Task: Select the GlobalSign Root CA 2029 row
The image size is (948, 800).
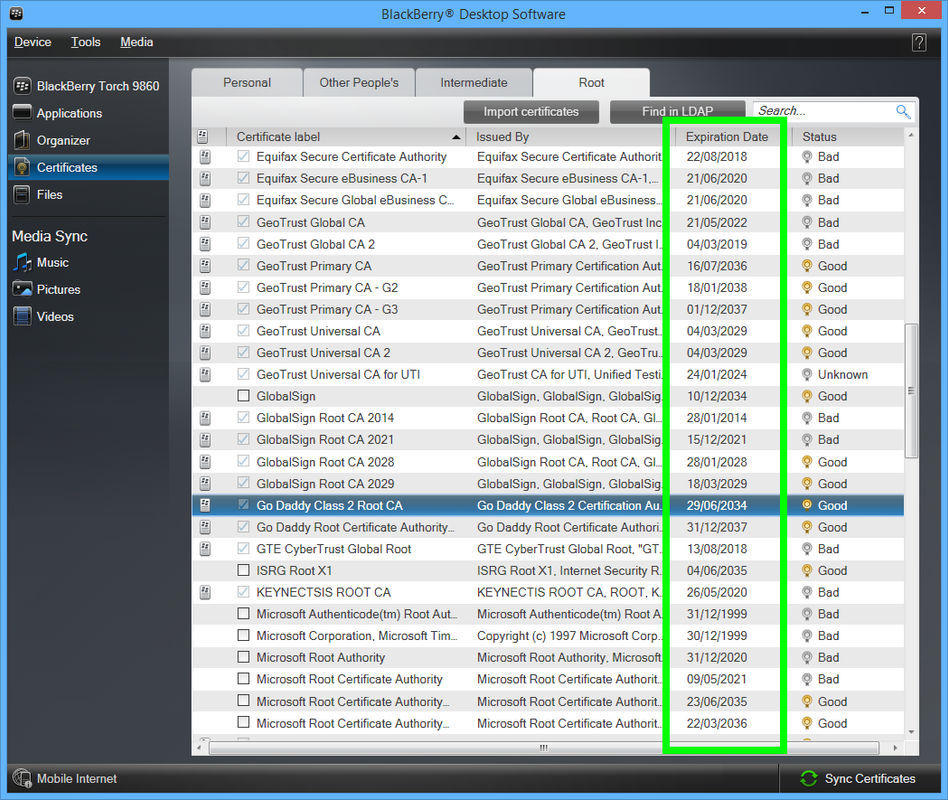Action: click(x=548, y=483)
